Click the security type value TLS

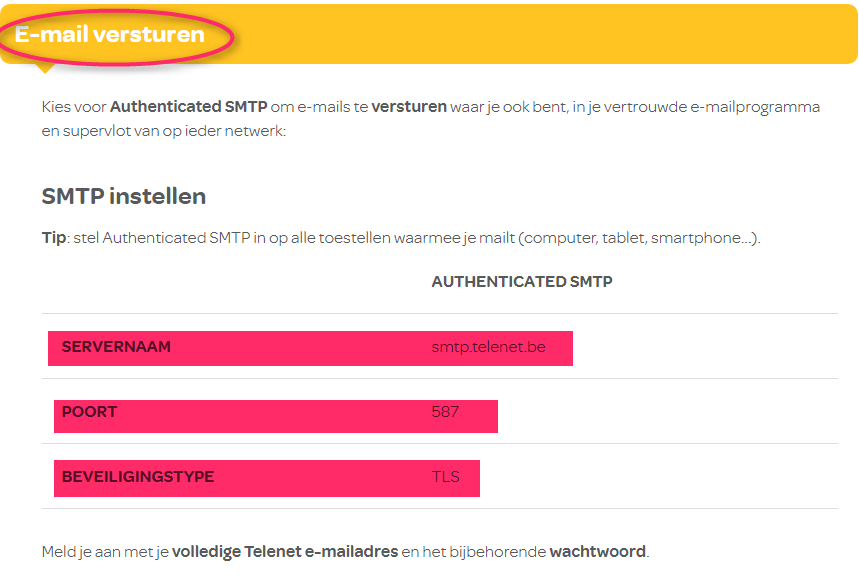[445, 477]
